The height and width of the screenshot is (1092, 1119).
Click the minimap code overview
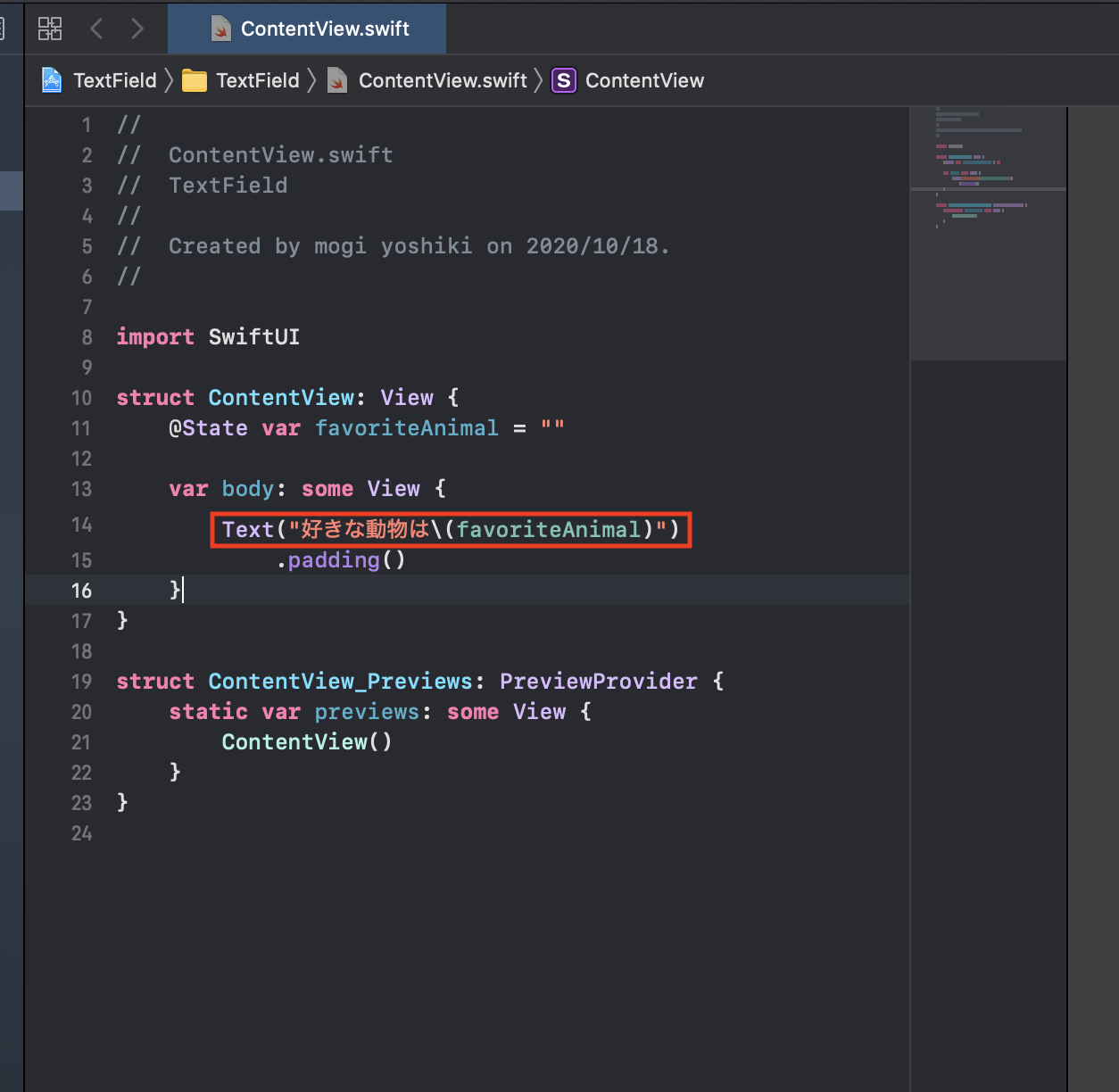[x=988, y=234]
